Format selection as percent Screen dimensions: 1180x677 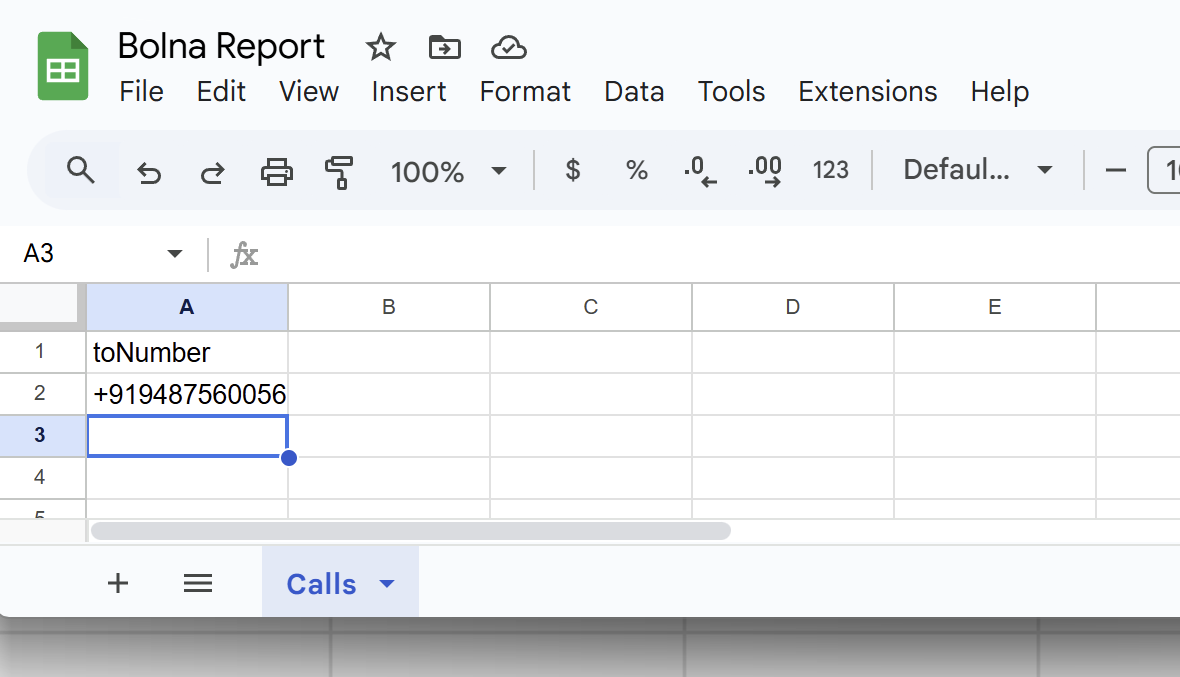pos(636,170)
